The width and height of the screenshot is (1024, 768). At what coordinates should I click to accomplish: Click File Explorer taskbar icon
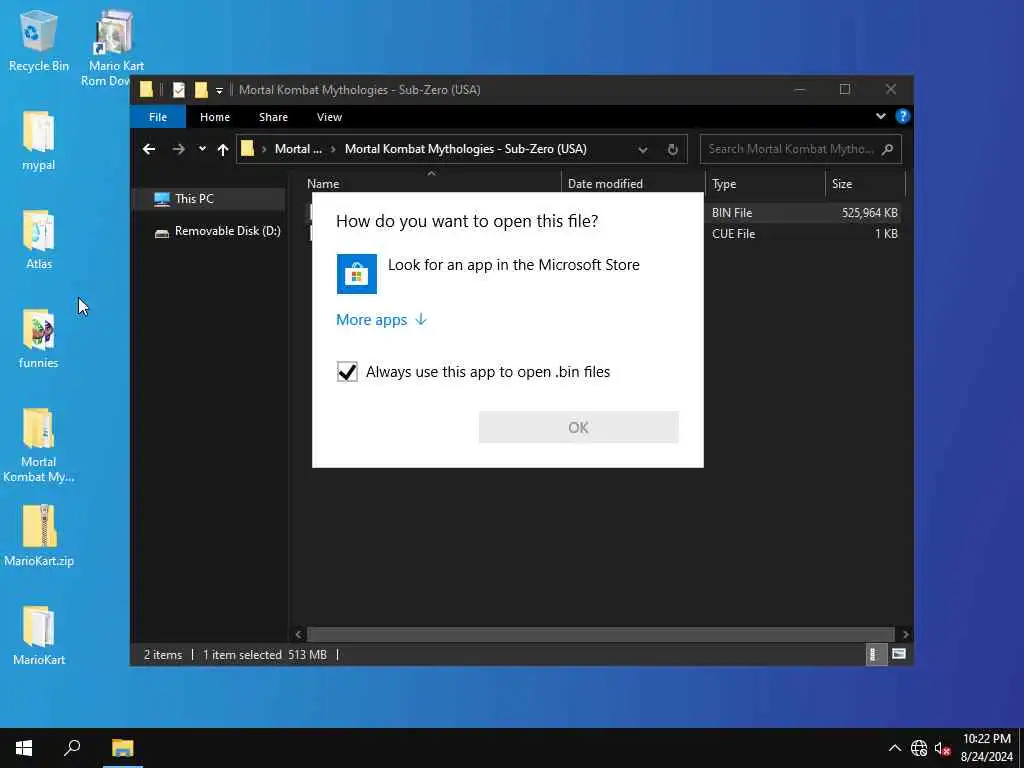click(123, 748)
